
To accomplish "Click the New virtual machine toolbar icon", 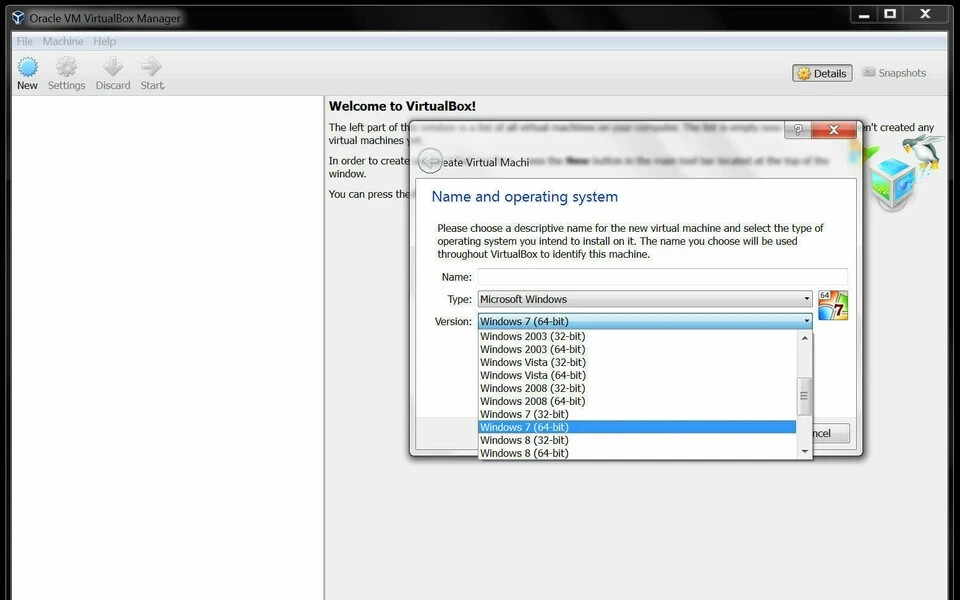I will pos(28,67).
